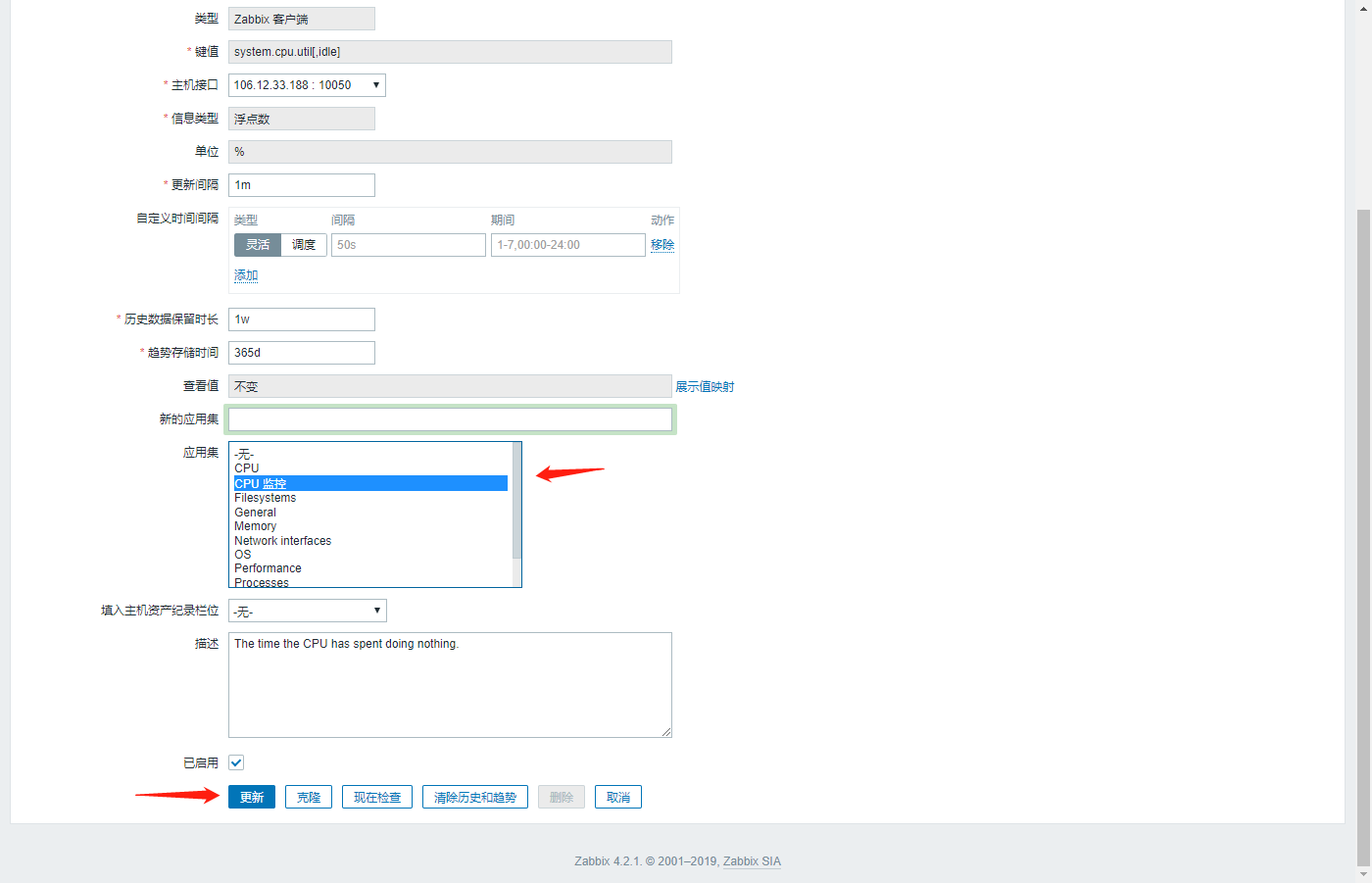Click the 1-7,00:00-24:00 period input field
Image resolution: width=1372 pixels, height=883 pixels.
coord(568,245)
